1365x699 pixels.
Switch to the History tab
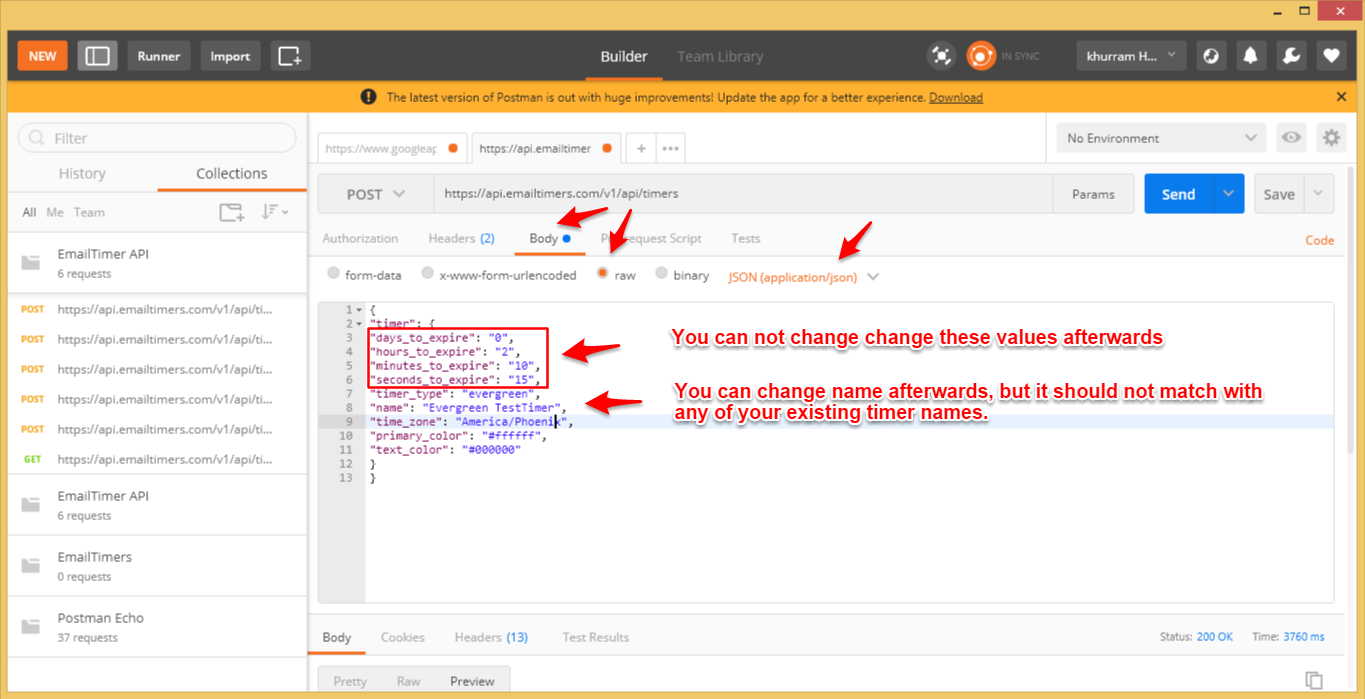(82, 173)
